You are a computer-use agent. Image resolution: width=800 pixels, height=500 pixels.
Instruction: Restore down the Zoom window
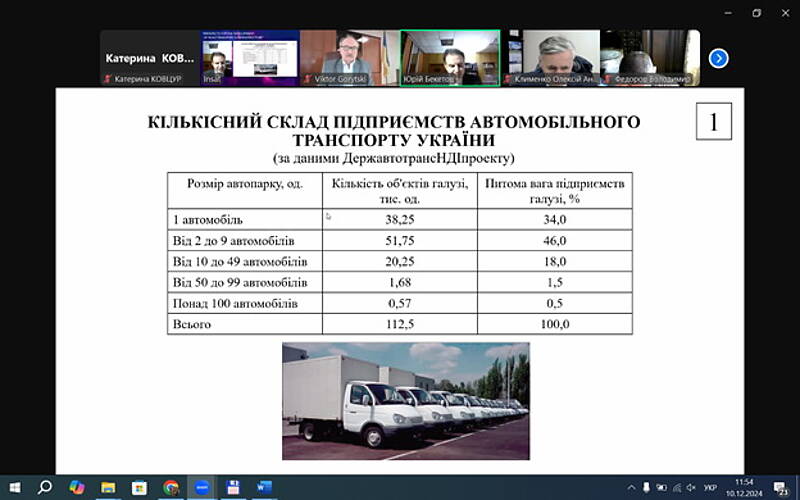coord(757,13)
